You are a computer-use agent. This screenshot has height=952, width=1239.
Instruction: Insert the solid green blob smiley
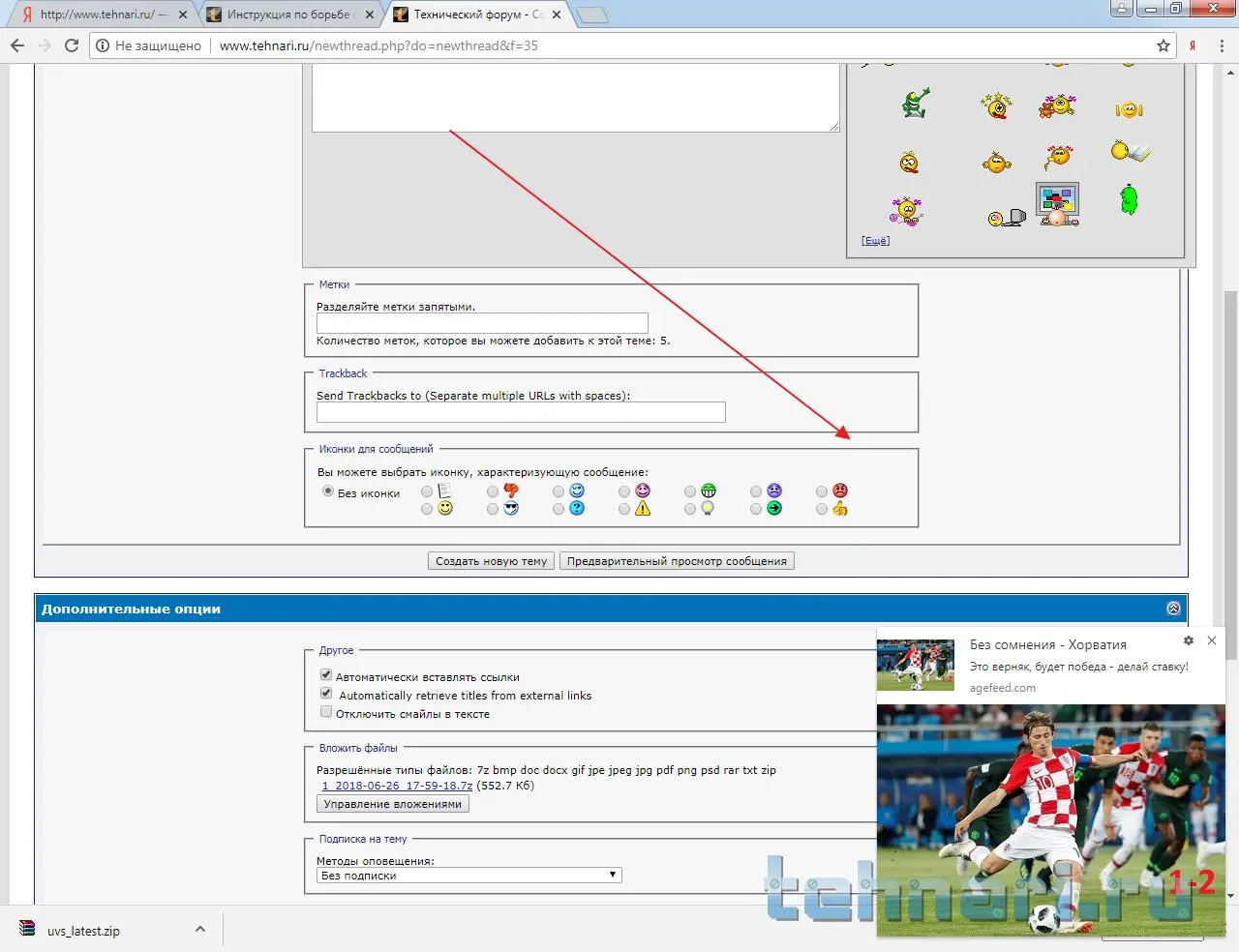[x=1129, y=199]
